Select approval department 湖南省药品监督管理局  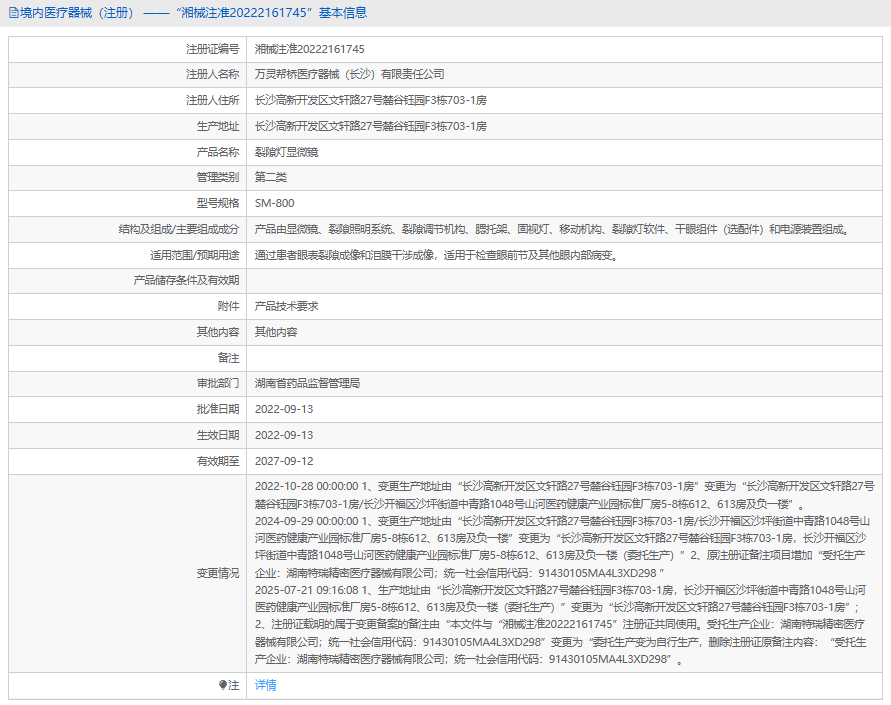(307, 383)
